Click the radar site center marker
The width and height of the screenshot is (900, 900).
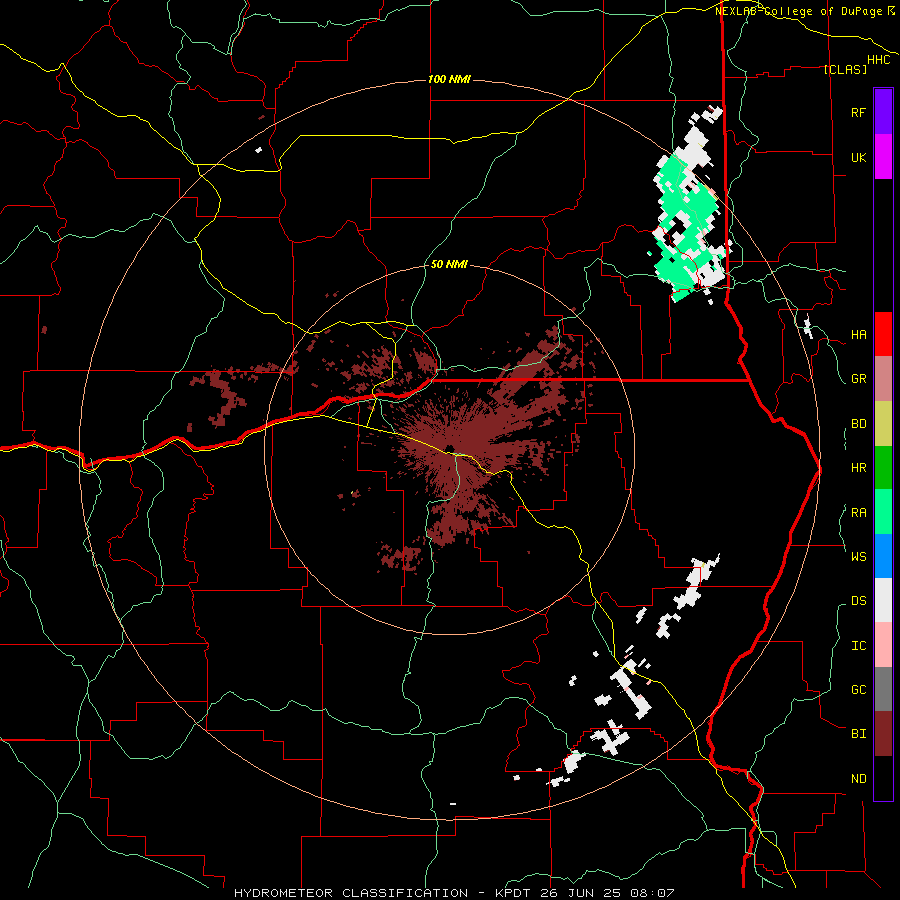[x=449, y=449]
